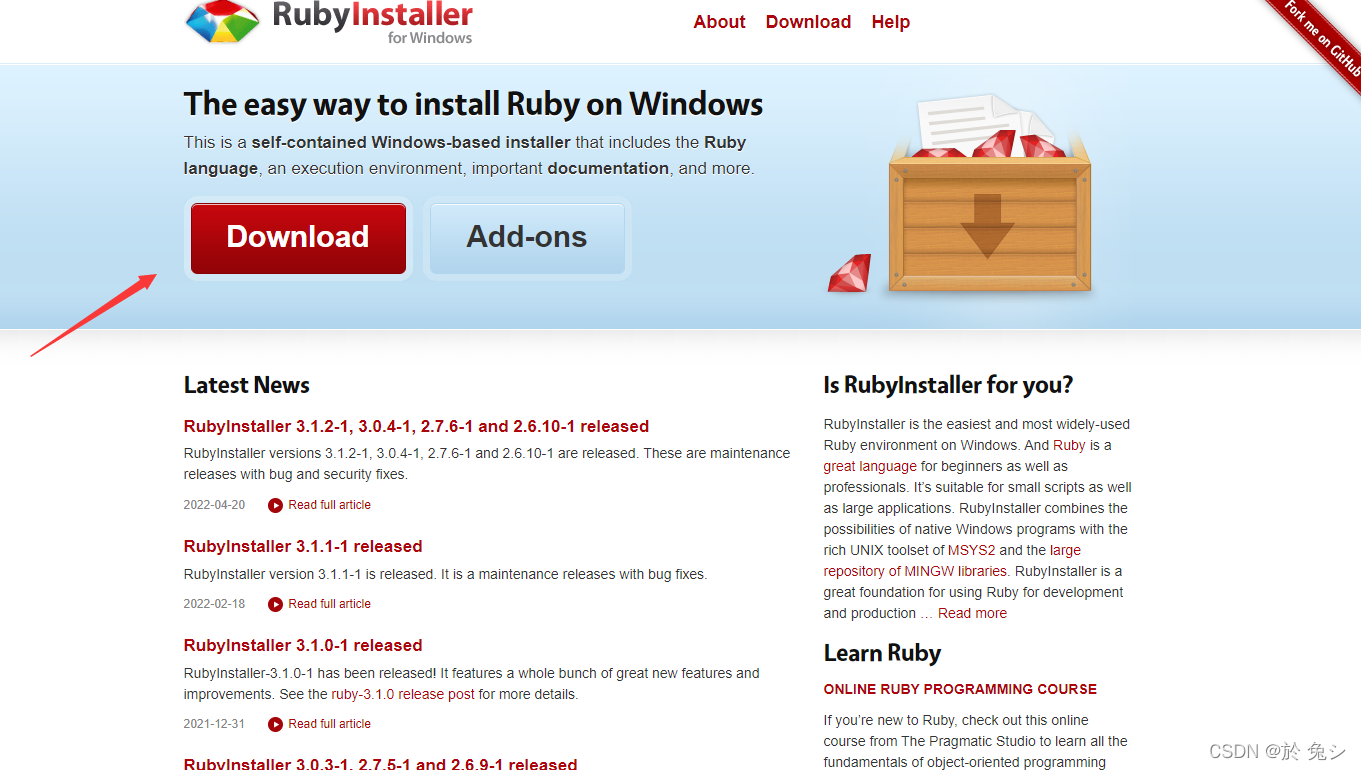Open ONLINE RUBY PROGRAMMING COURSE link
The image size is (1361, 770).
[960, 689]
